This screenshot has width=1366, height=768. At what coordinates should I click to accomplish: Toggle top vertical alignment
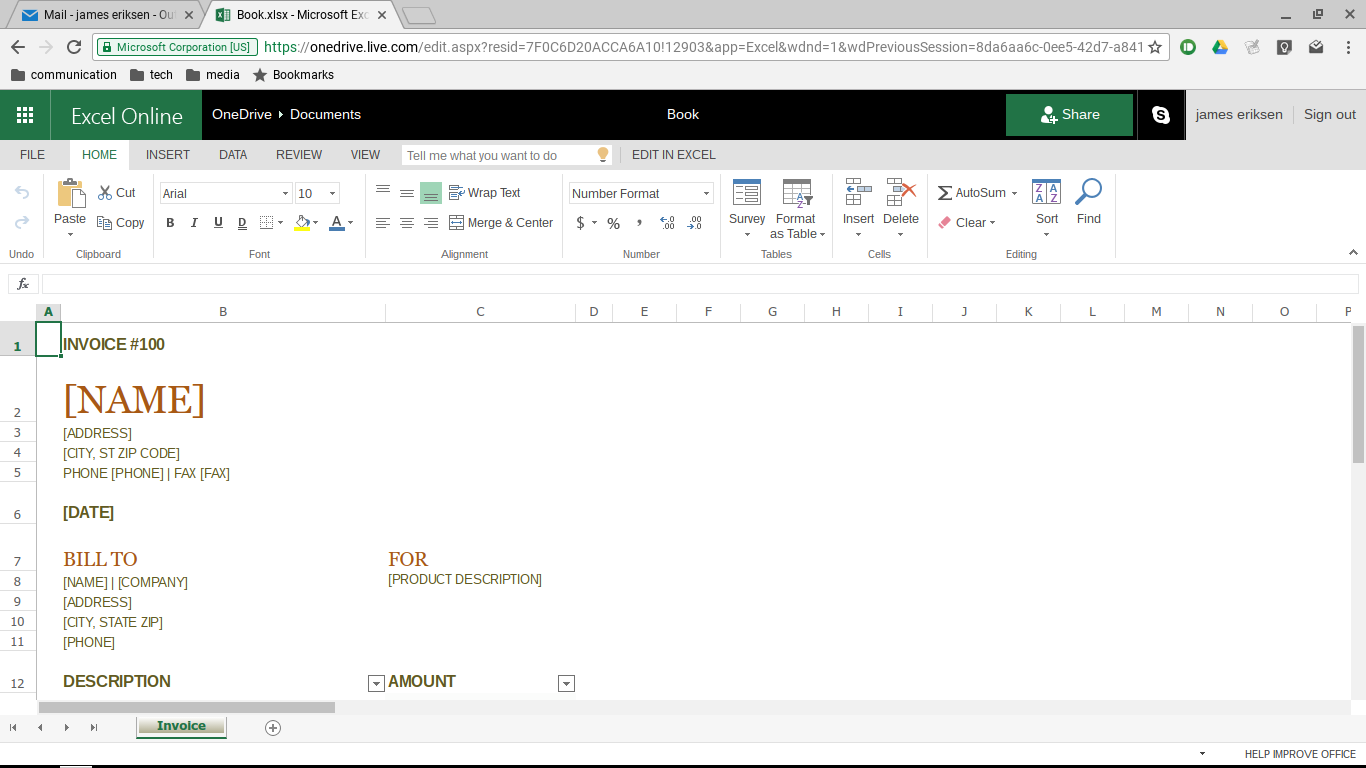click(383, 193)
